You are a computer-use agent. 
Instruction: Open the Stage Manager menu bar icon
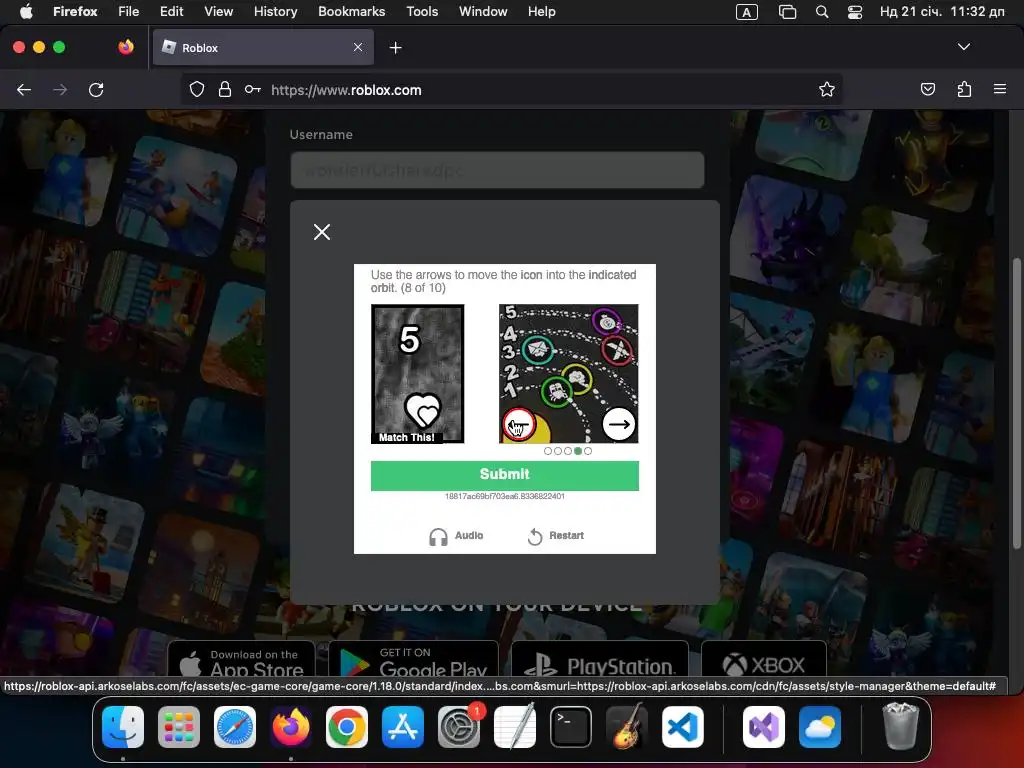[x=788, y=12]
